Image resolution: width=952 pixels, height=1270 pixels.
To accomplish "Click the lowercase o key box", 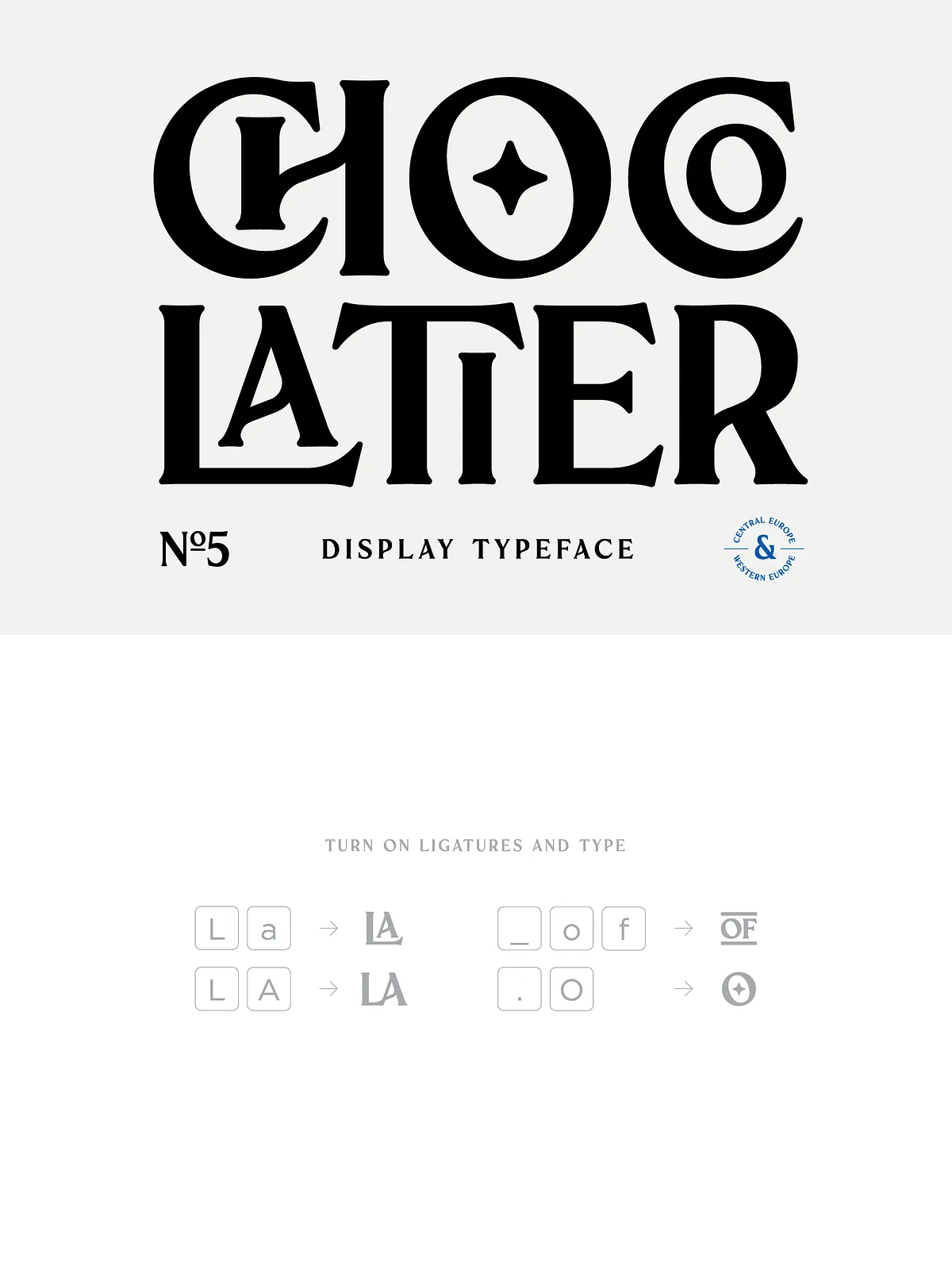I will coord(572,928).
